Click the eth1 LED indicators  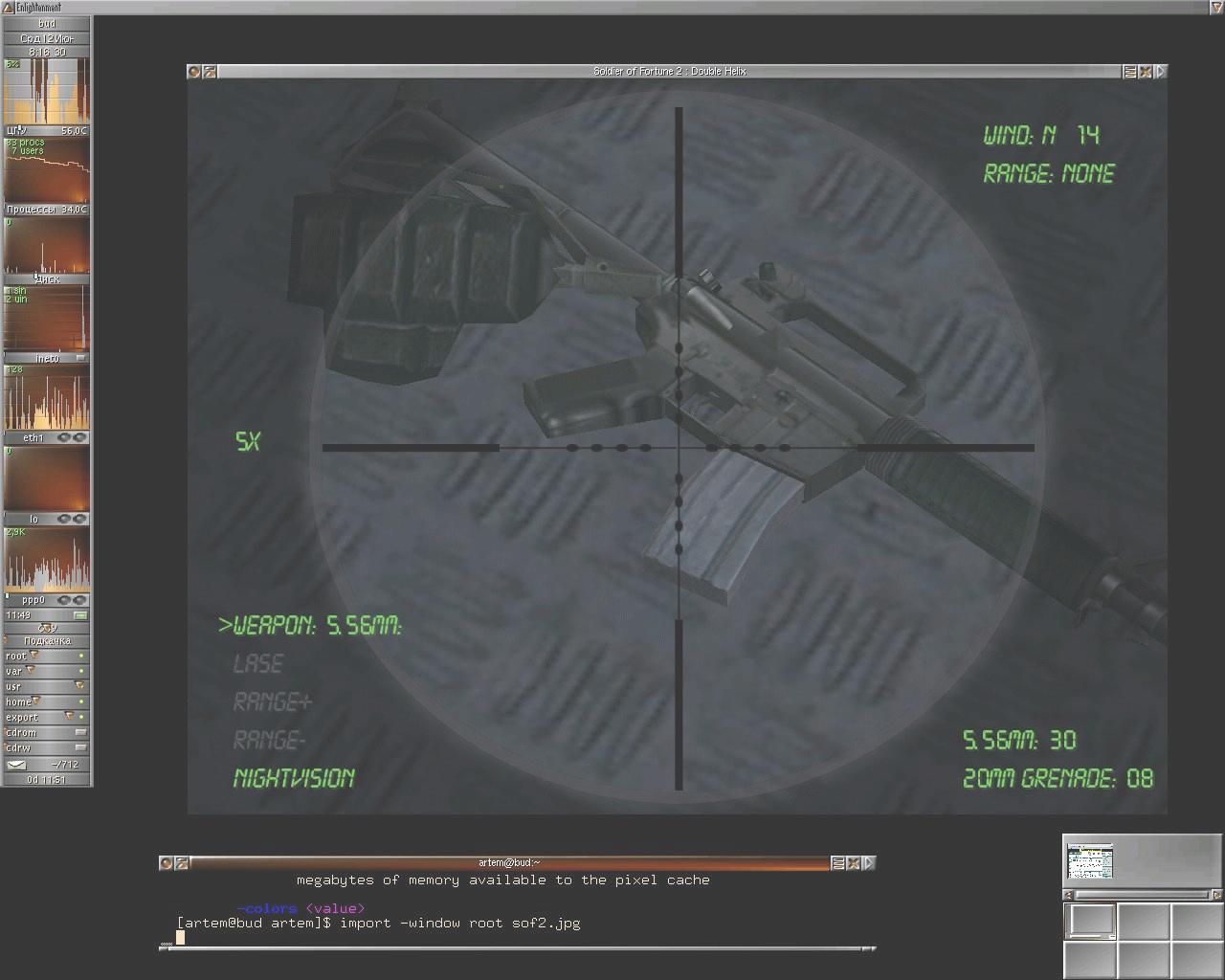coord(72,437)
